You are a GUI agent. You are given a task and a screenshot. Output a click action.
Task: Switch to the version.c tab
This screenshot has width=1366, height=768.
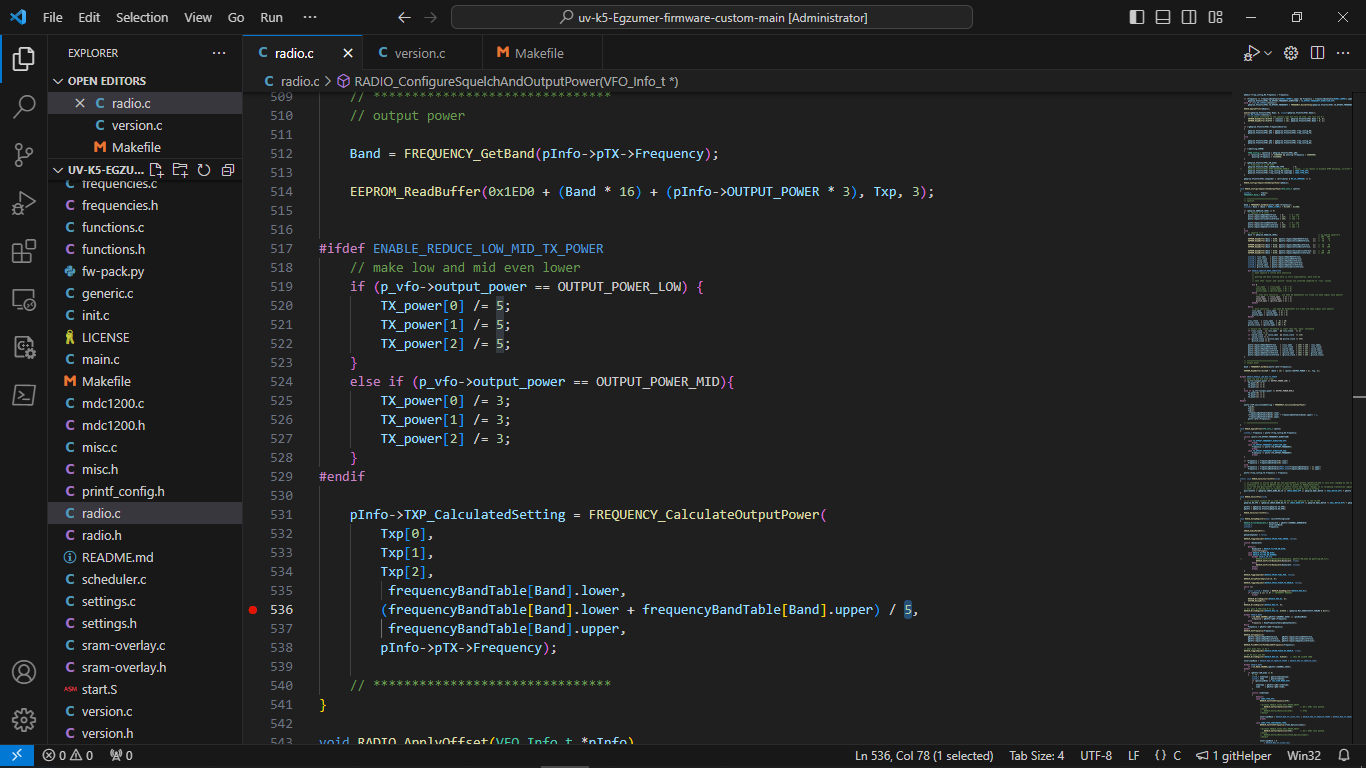(x=420, y=53)
